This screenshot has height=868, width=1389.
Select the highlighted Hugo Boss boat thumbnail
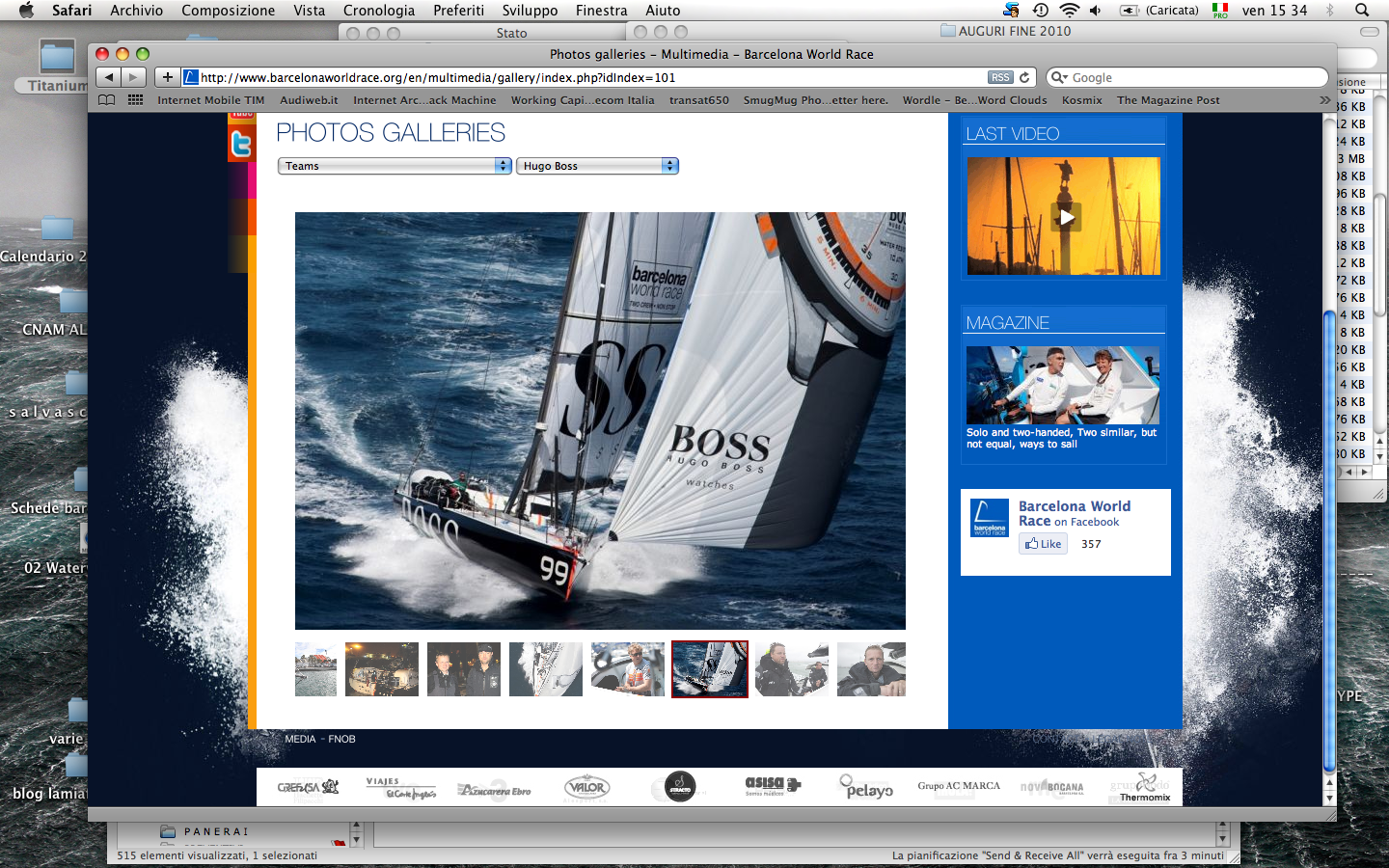(x=710, y=669)
